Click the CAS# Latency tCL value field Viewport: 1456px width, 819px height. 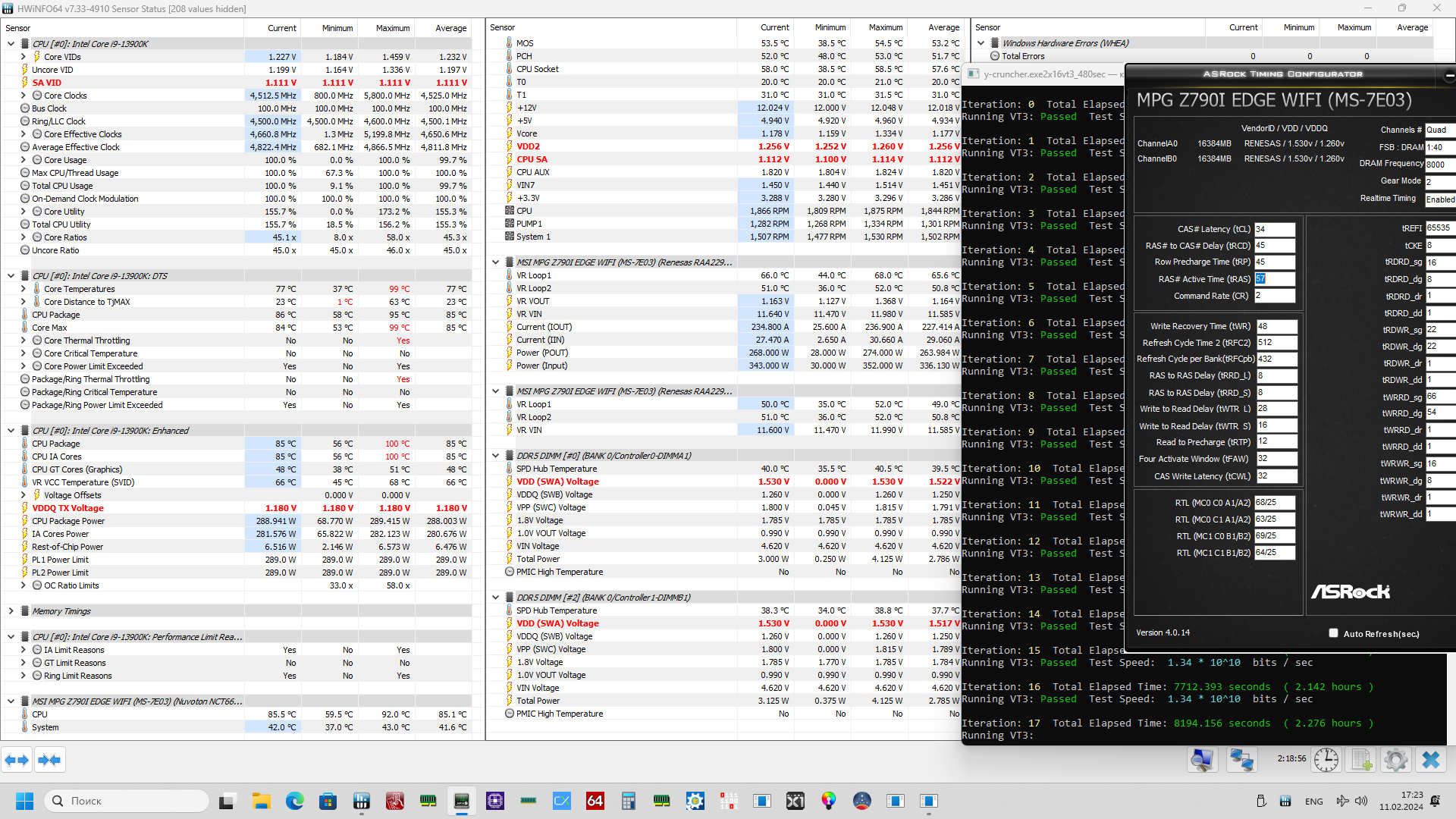[1274, 229]
